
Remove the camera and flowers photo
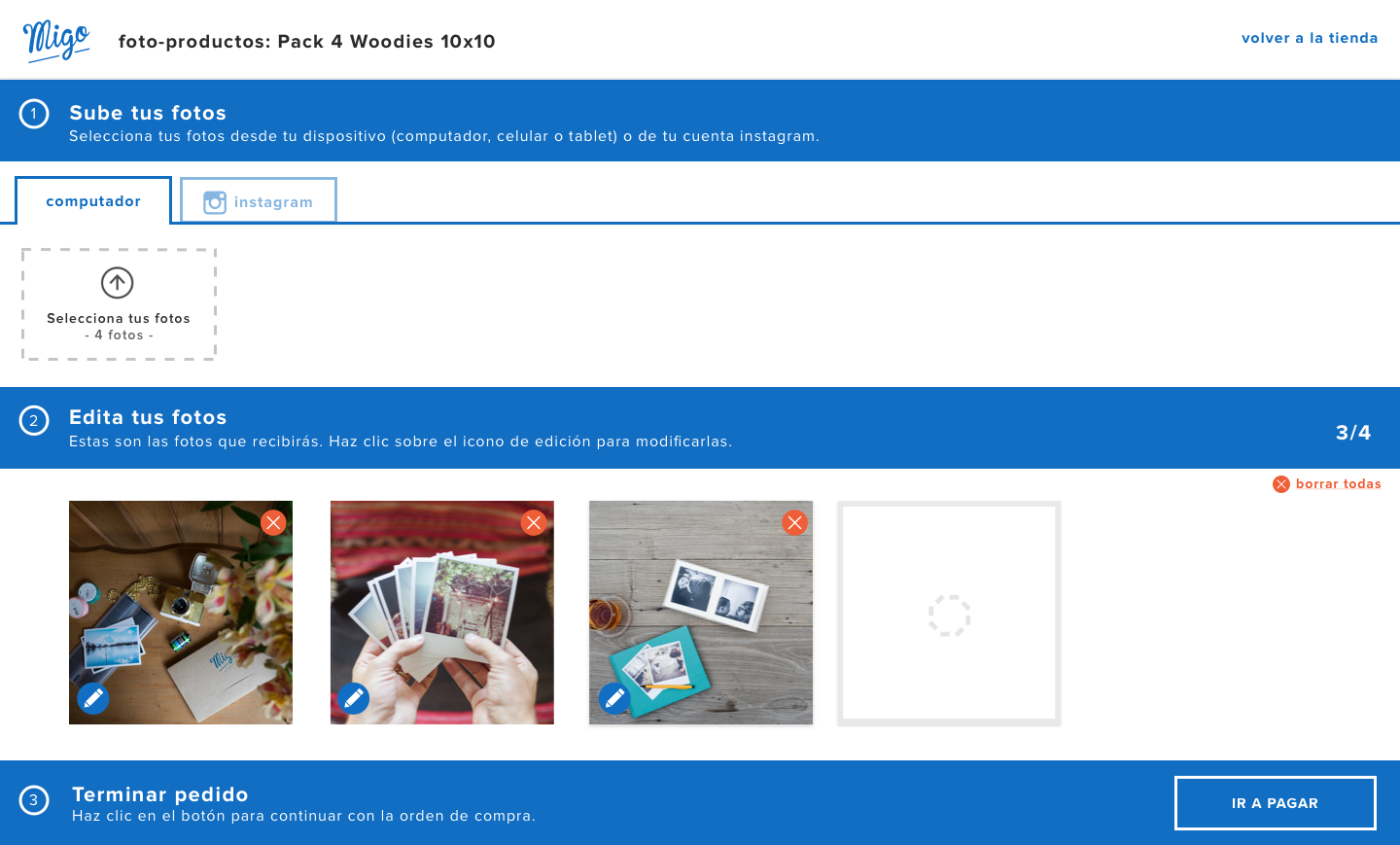tap(273, 523)
